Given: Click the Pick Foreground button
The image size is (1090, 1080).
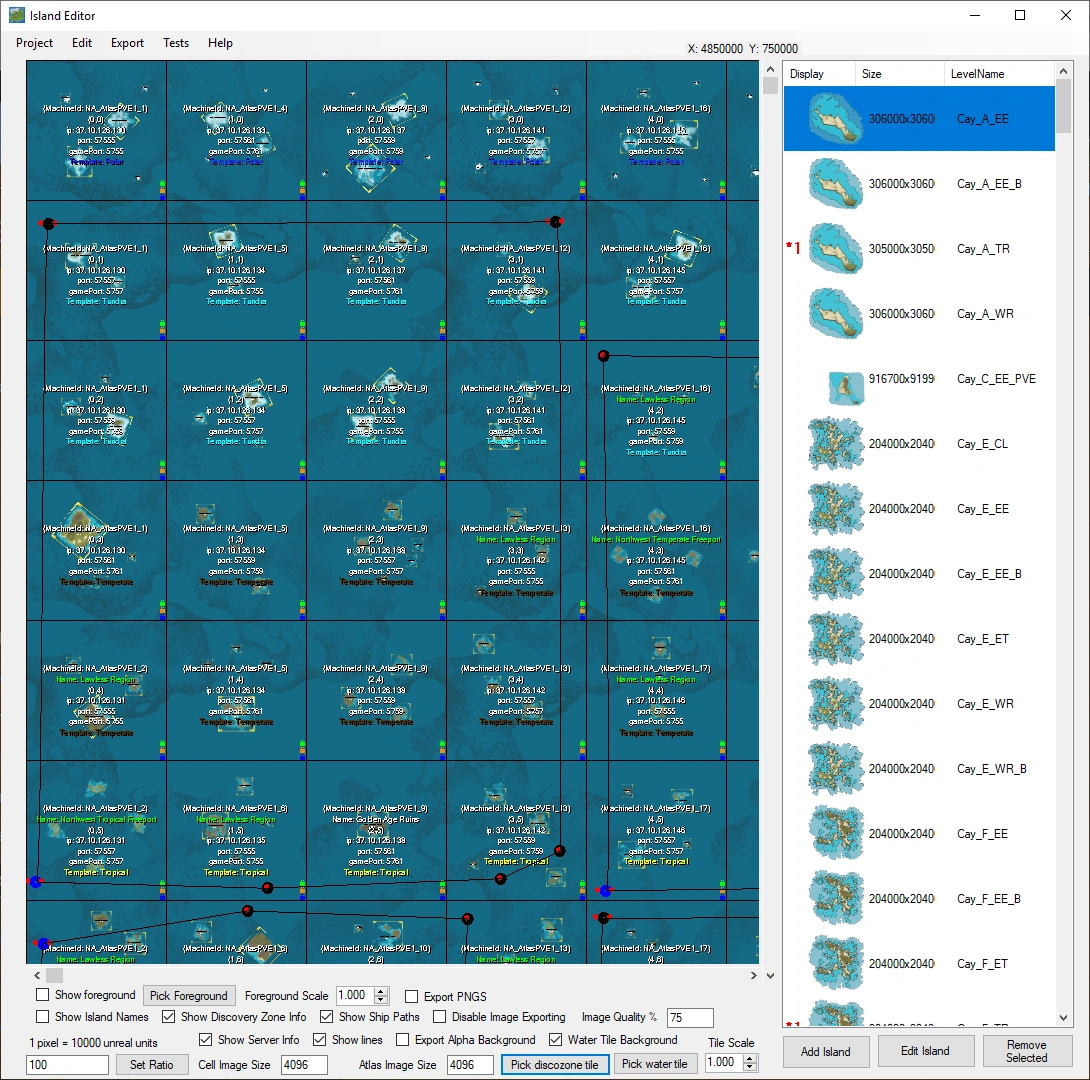Looking at the screenshot, I should pos(189,996).
